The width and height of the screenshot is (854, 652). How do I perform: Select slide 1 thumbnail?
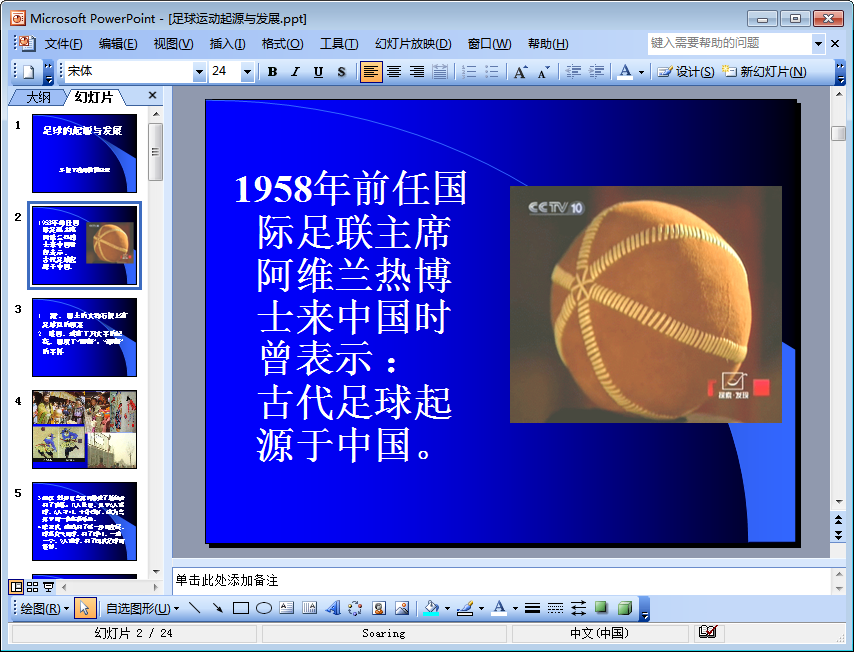point(84,153)
